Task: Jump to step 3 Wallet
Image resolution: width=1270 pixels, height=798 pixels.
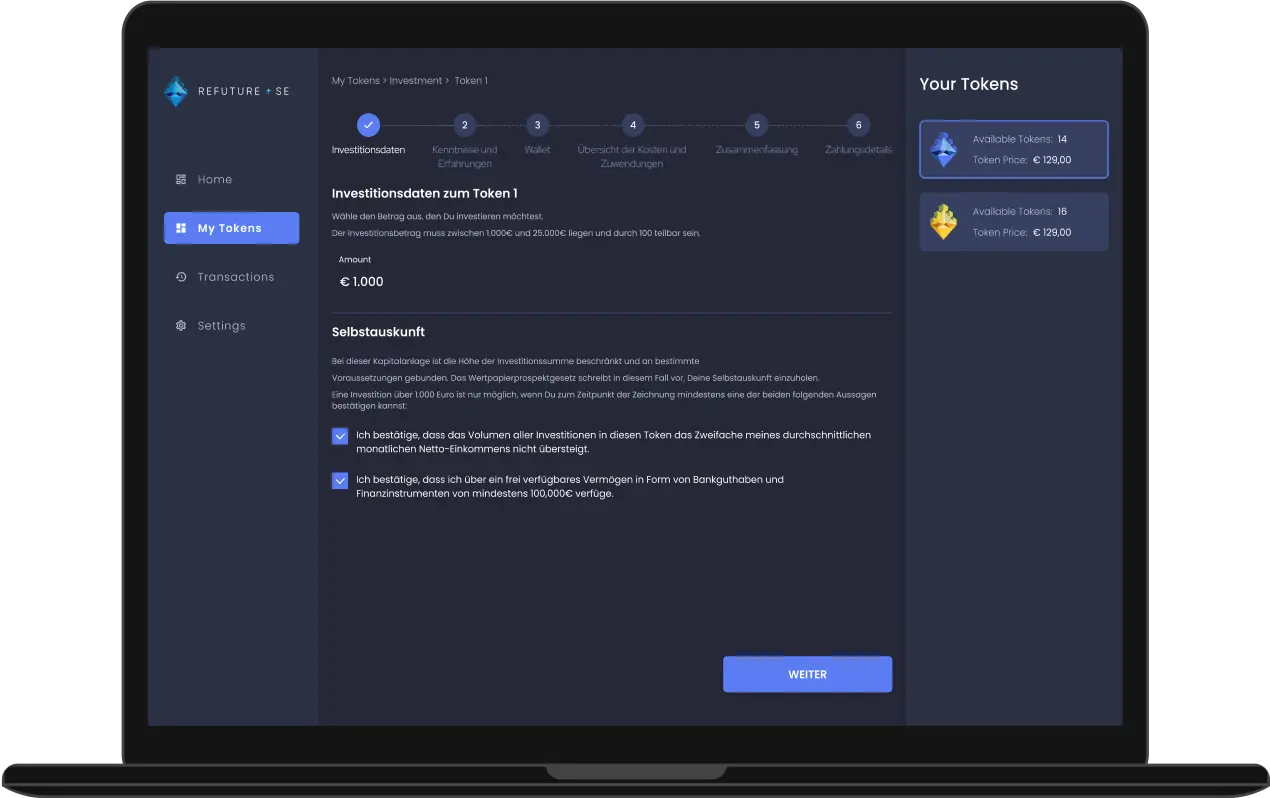Action: click(x=537, y=125)
